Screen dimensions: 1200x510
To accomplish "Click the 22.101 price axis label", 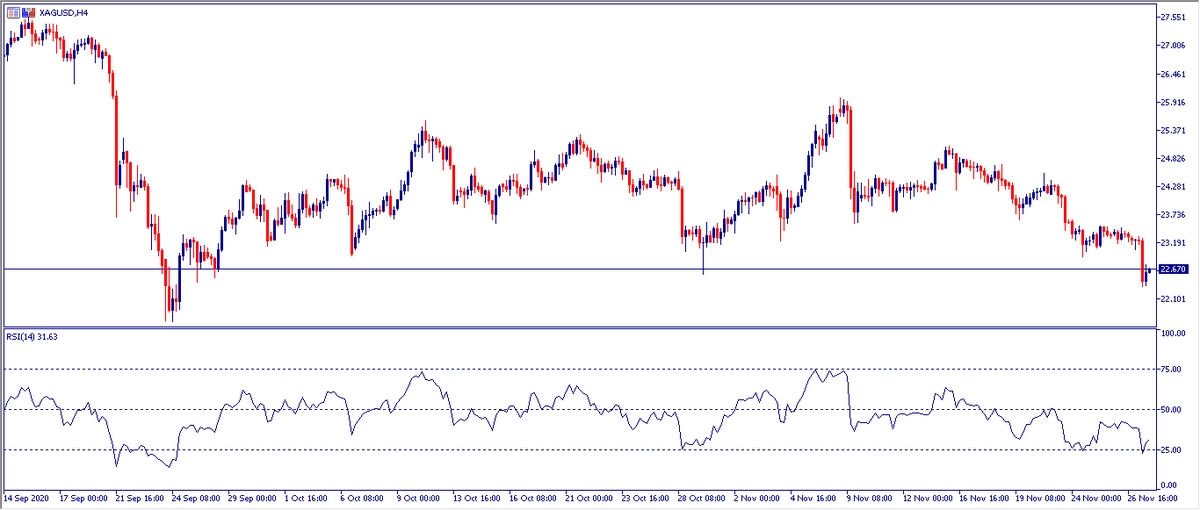I will 1173,299.
